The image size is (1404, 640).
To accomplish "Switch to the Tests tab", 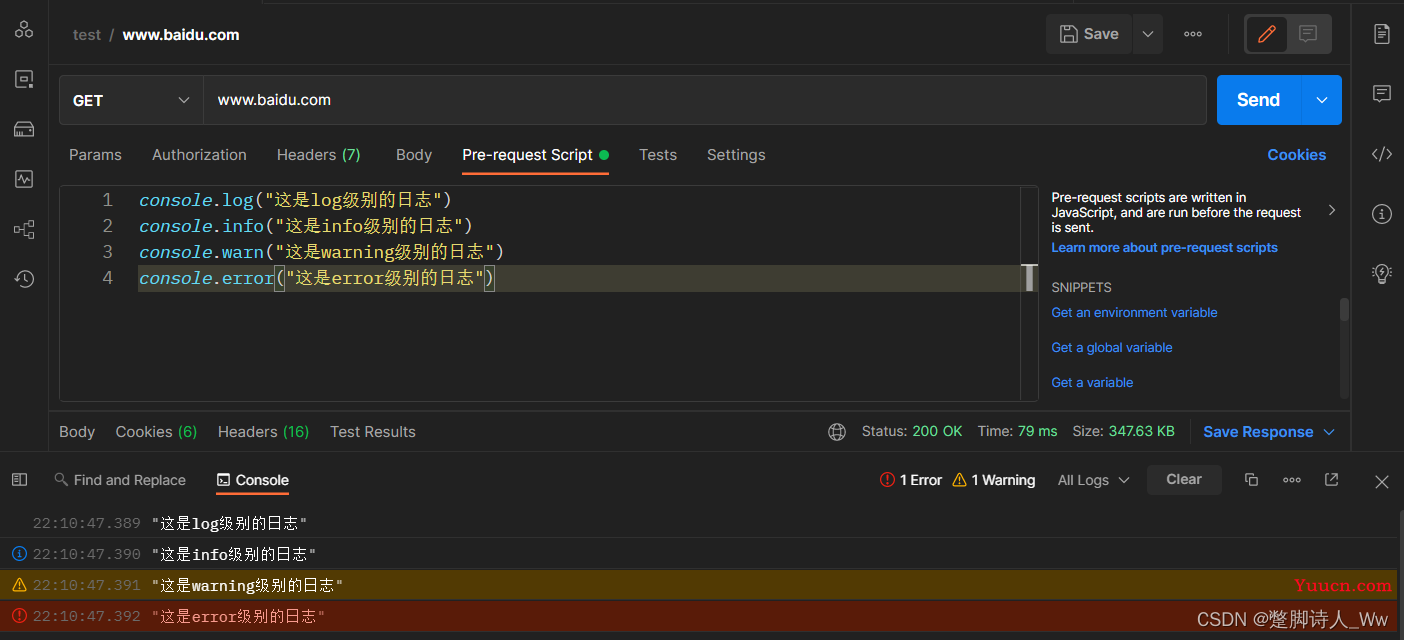I will (658, 155).
